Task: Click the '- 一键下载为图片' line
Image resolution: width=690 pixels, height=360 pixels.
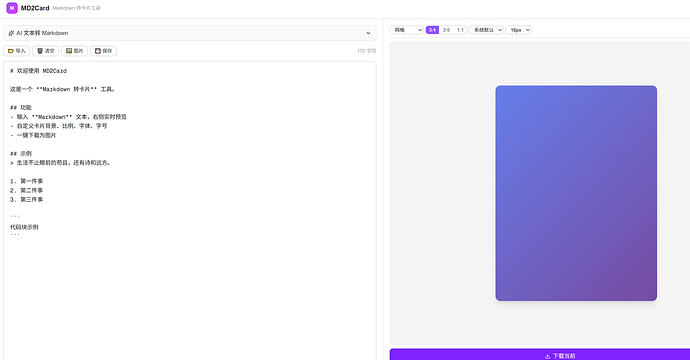Action: click(33, 135)
